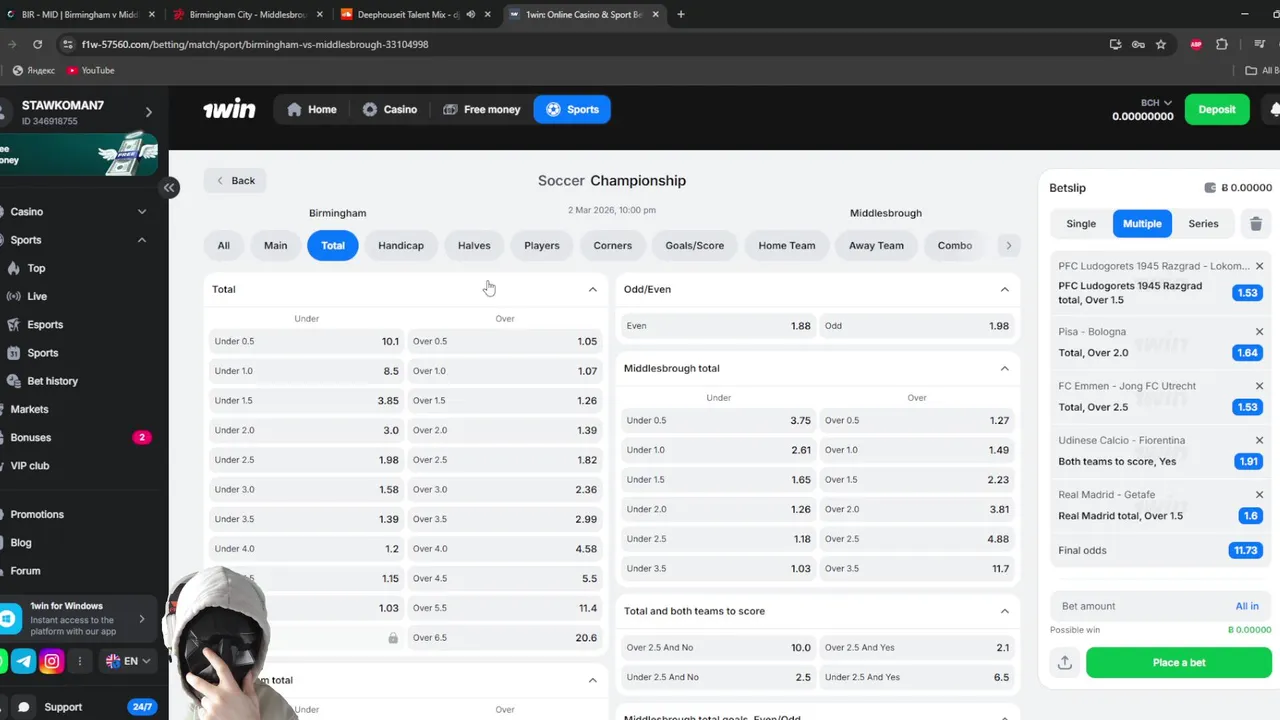The width and height of the screenshot is (1280, 720).
Task: Select Series bet type
Action: (x=1203, y=224)
